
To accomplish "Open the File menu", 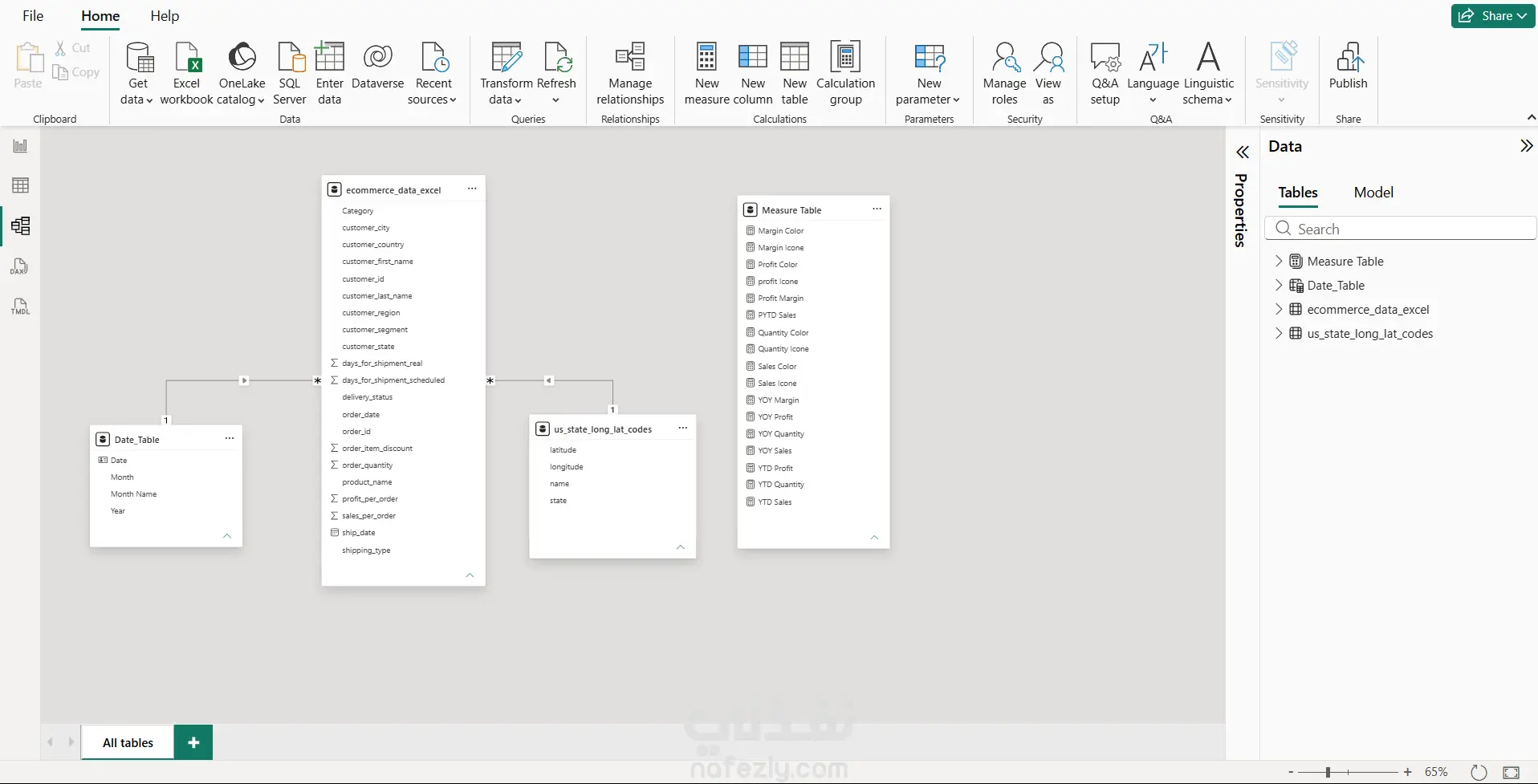I will click(x=33, y=16).
